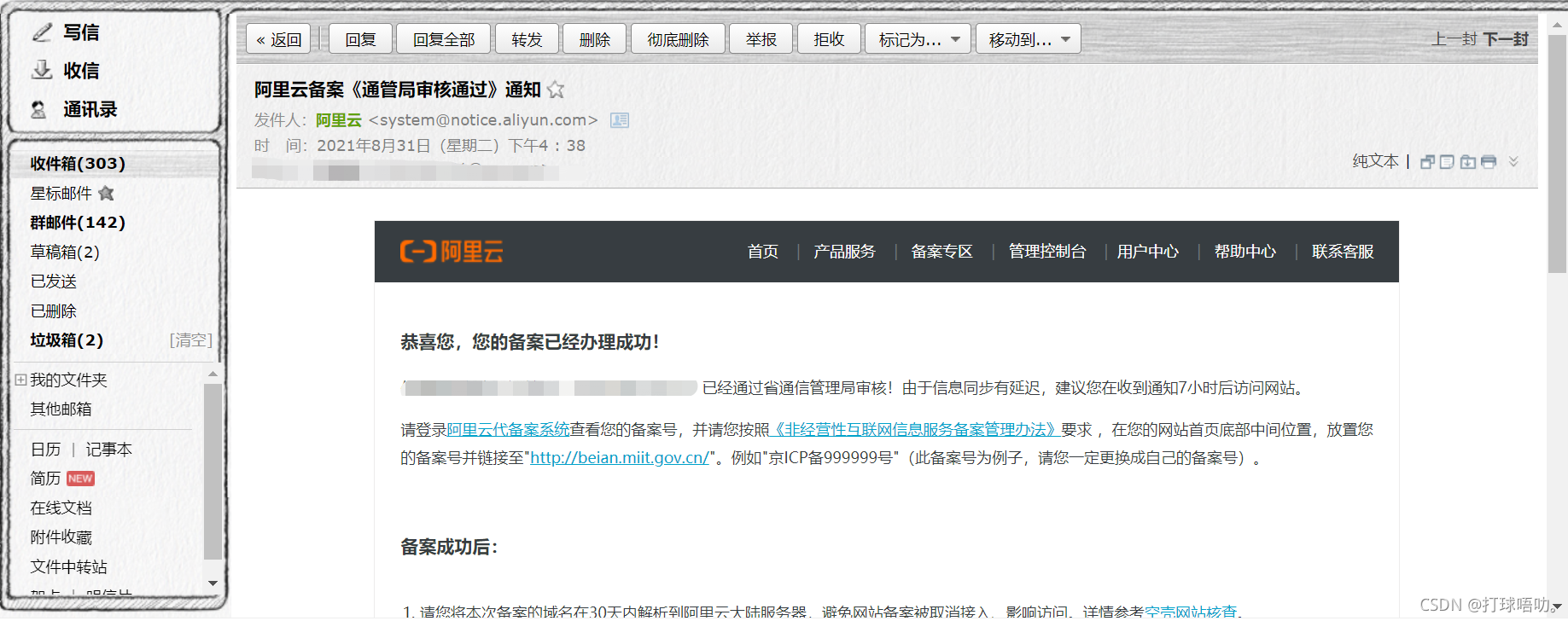
Task: Open email in new window icon
Action: click(x=1427, y=162)
